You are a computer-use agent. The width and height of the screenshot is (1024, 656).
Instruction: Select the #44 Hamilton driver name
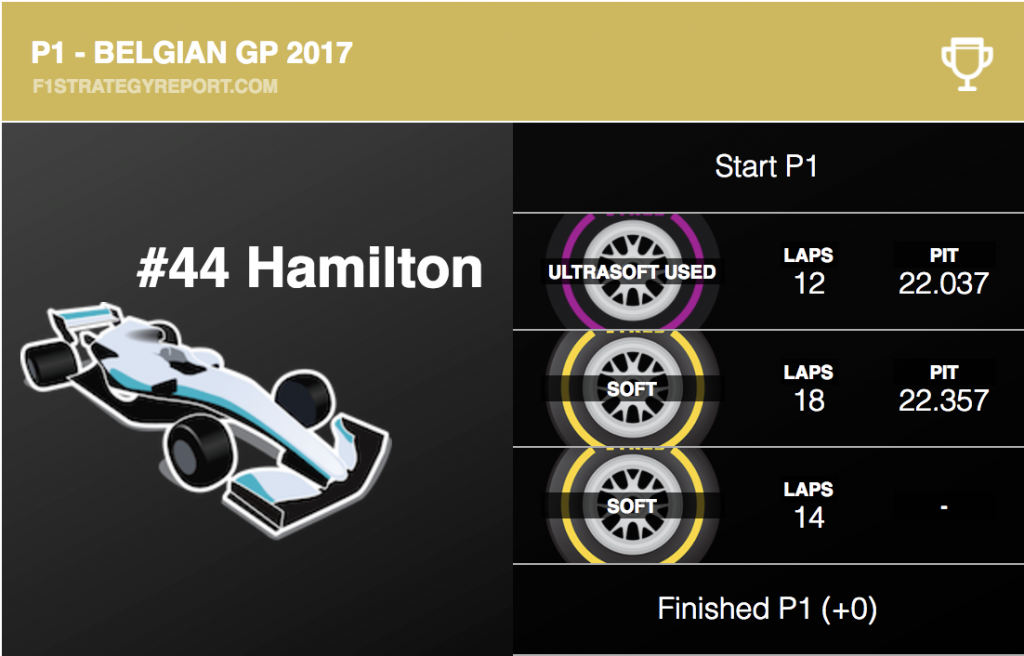click(x=310, y=267)
